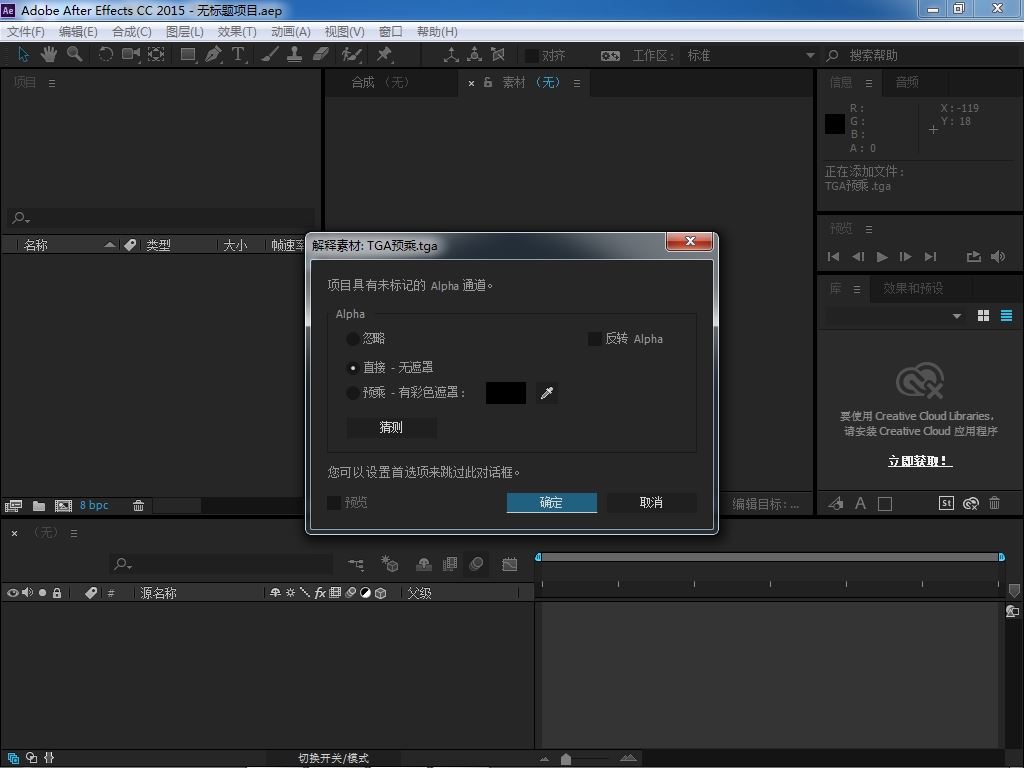Click 切换开关/模式 in timeline
1024x768 pixels.
[333, 758]
